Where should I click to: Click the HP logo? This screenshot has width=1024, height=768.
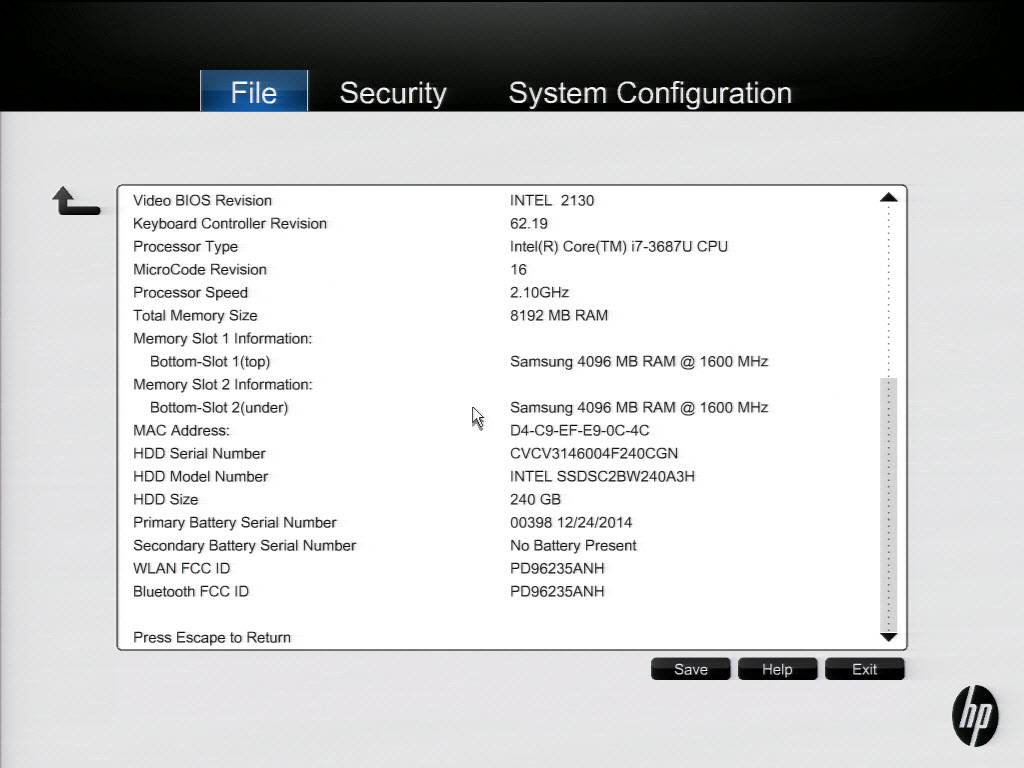tap(974, 716)
